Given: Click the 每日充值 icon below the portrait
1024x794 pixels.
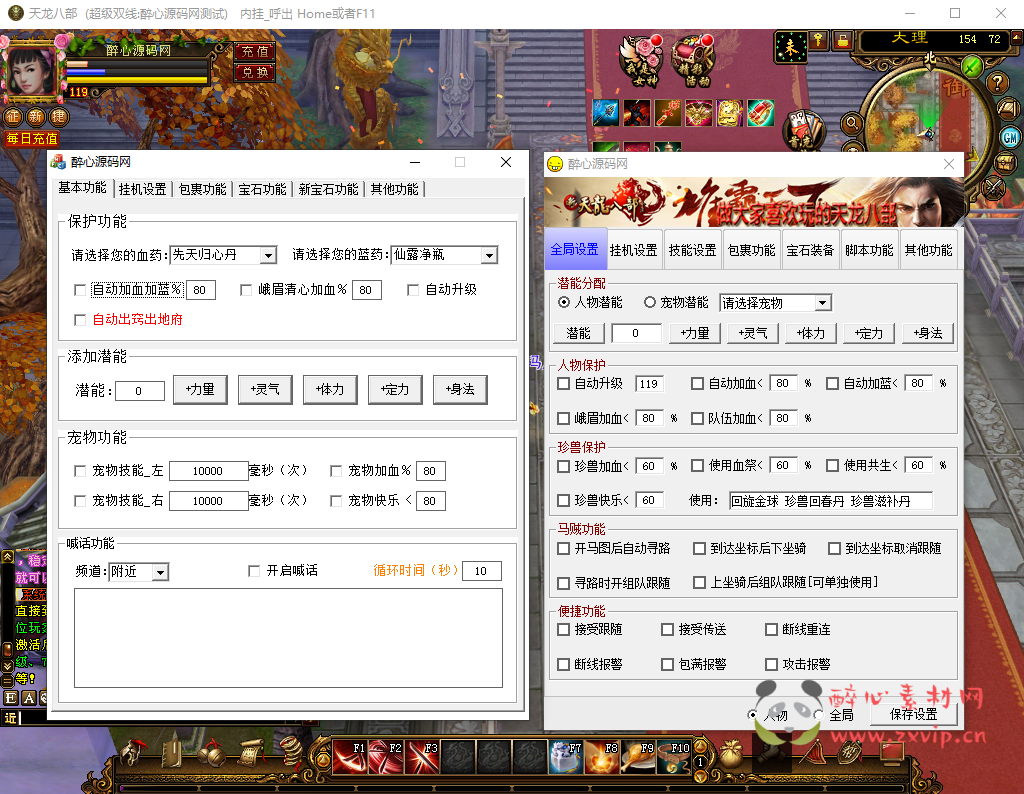Looking at the screenshot, I should [x=32, y=136].
